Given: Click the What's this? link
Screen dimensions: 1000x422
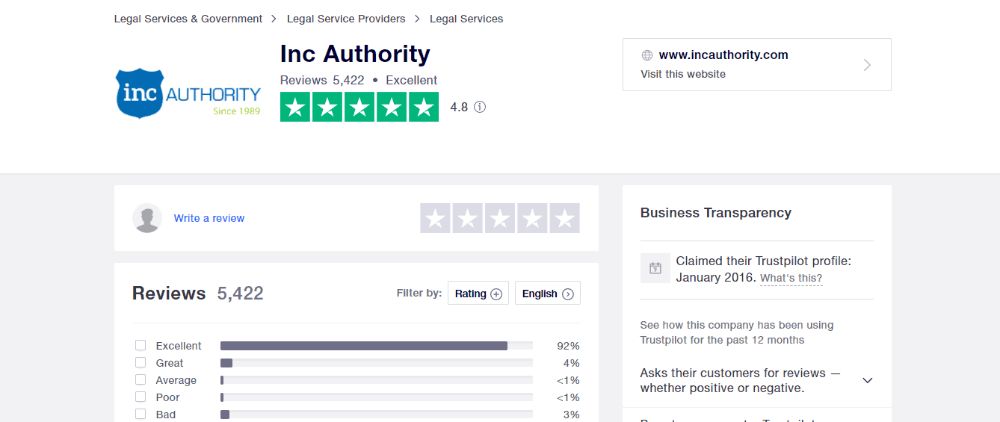Looking at the screenshot, I should 791,279.
